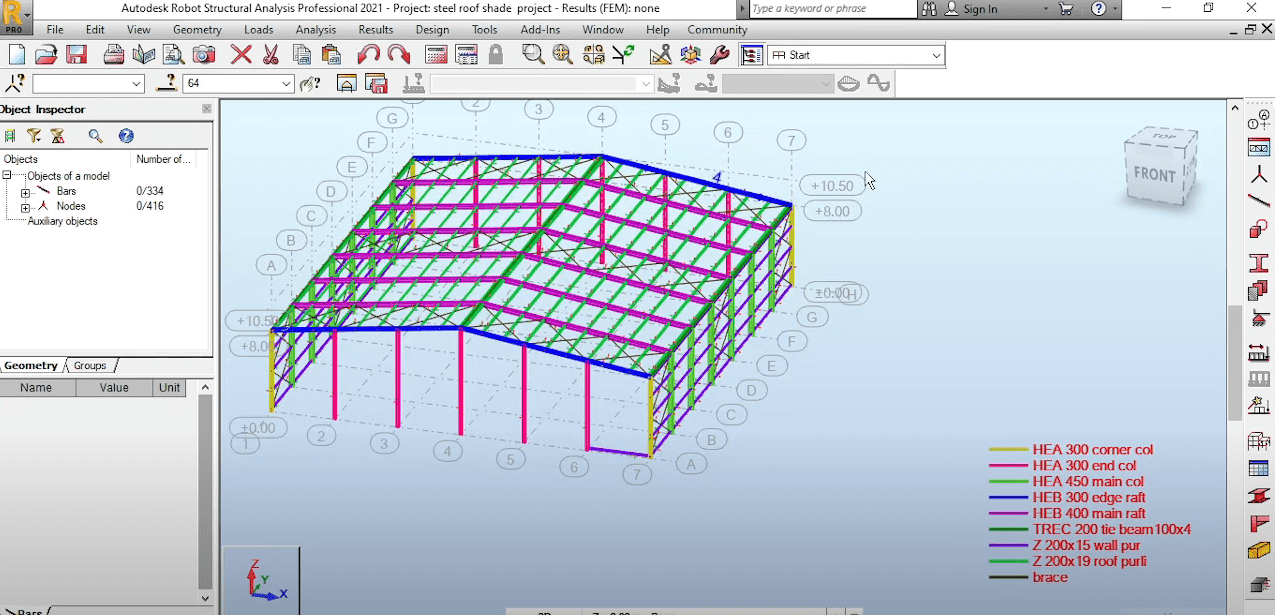Expand the Bars tree node
Viewport: 1277px width, 615px height.
click(24, 190)
